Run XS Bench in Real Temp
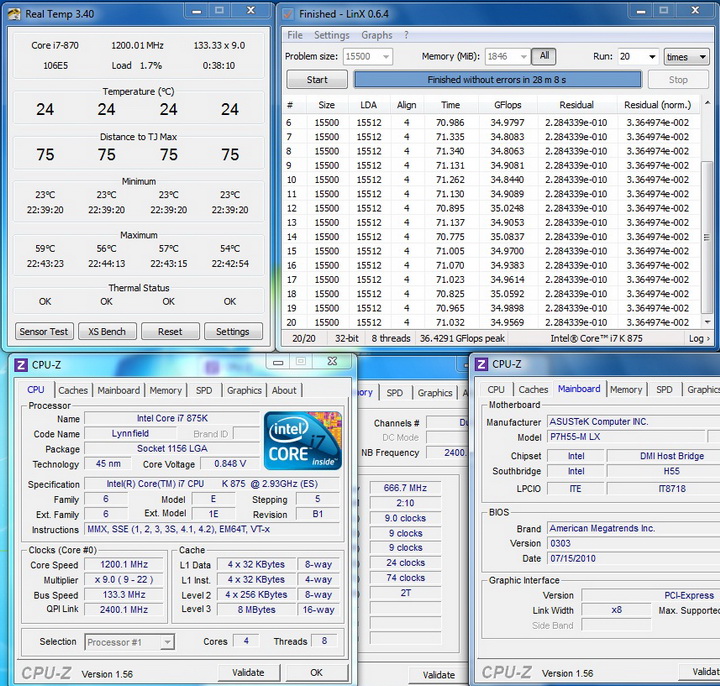 (107, 331)
